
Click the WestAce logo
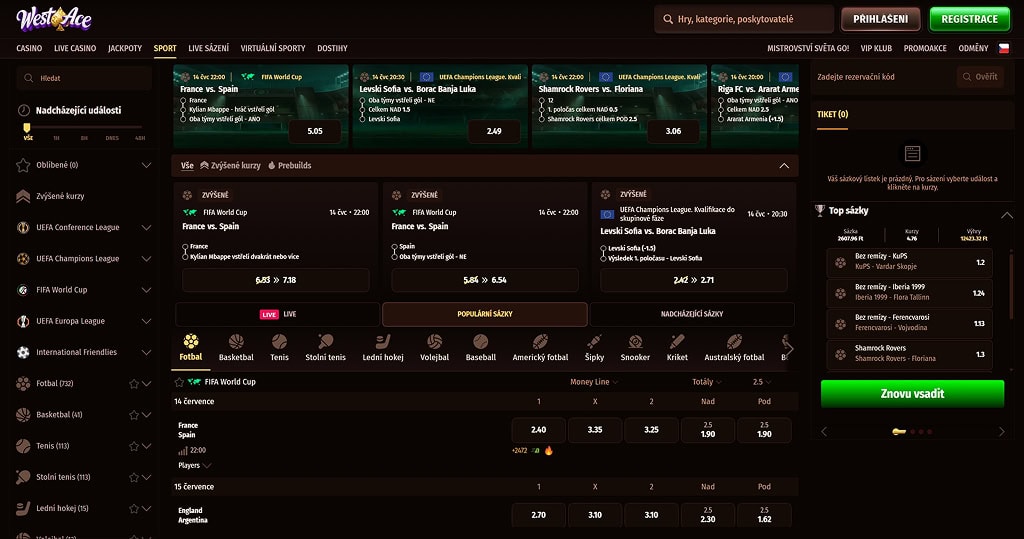[54, 19]
